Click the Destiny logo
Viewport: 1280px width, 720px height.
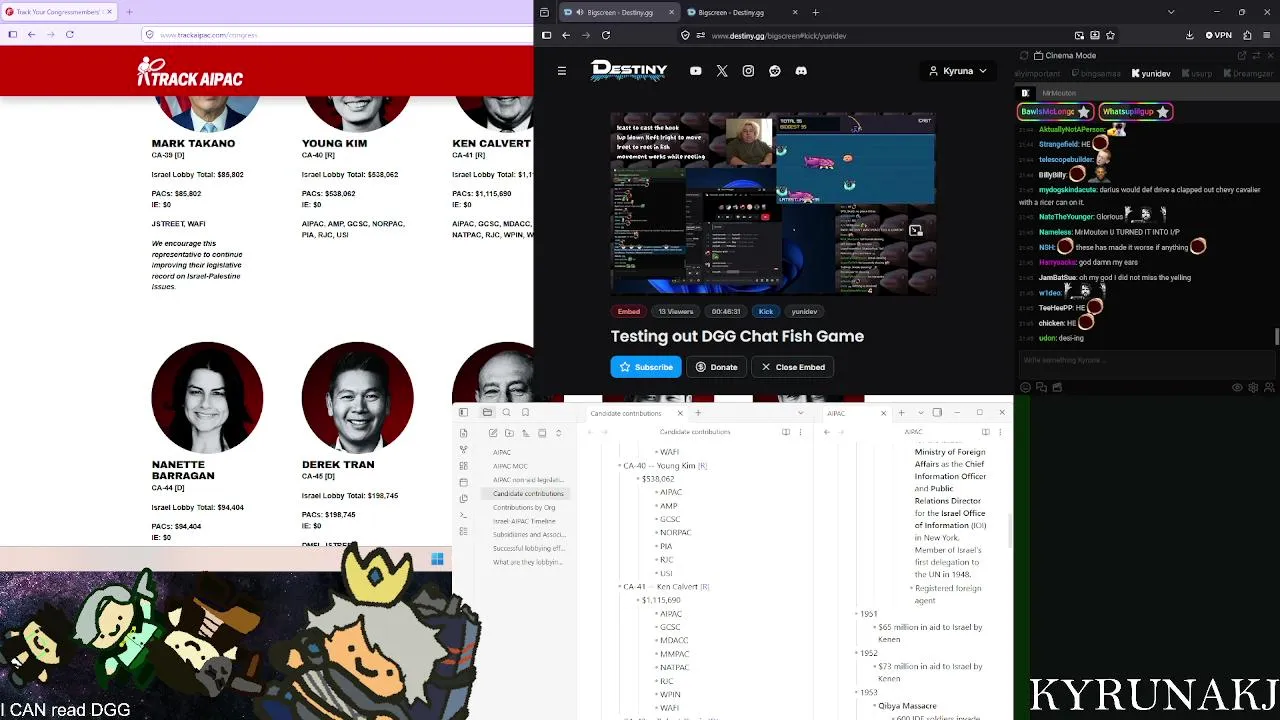point(629,70)
